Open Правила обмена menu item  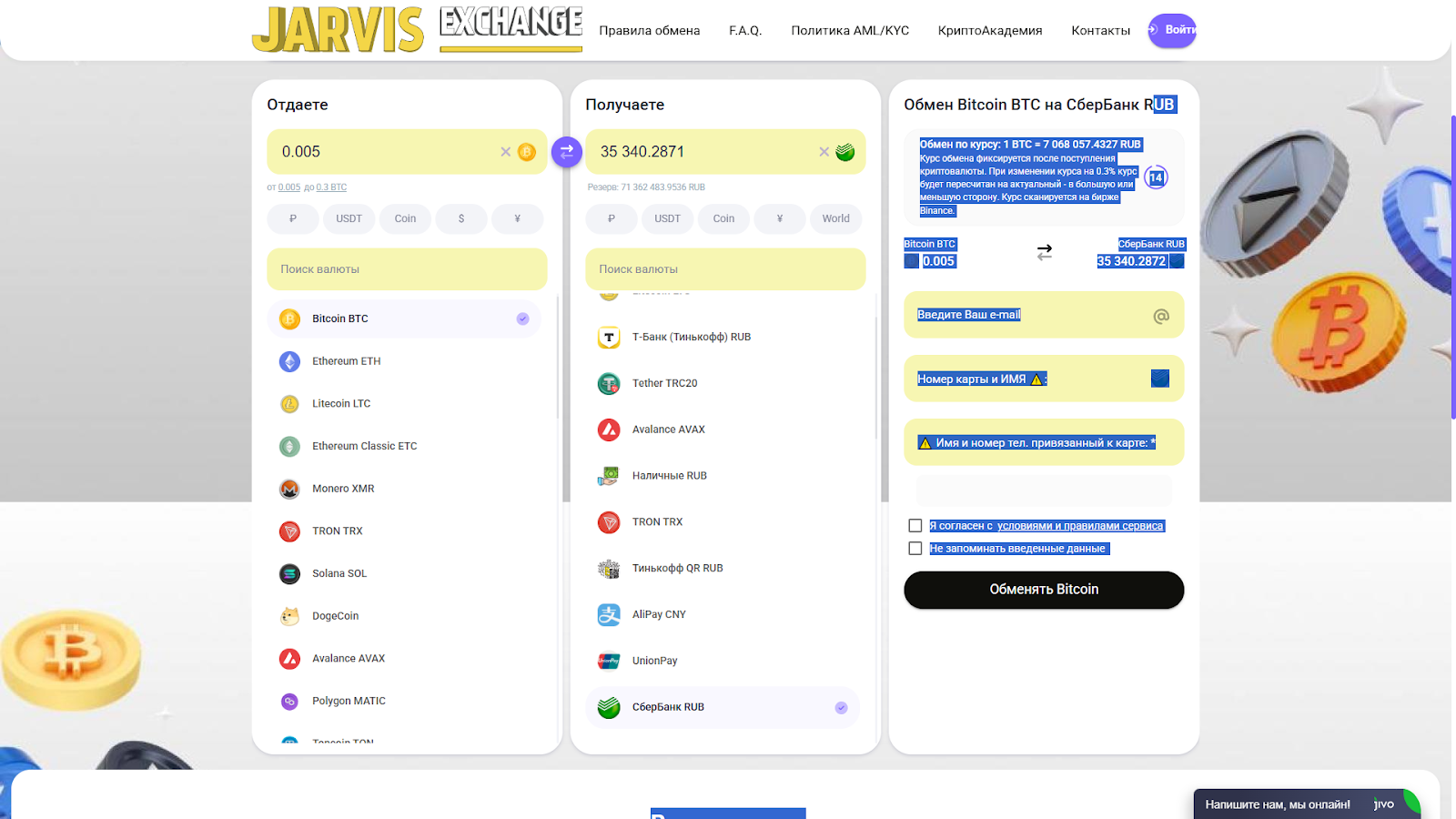coord(650,30)
